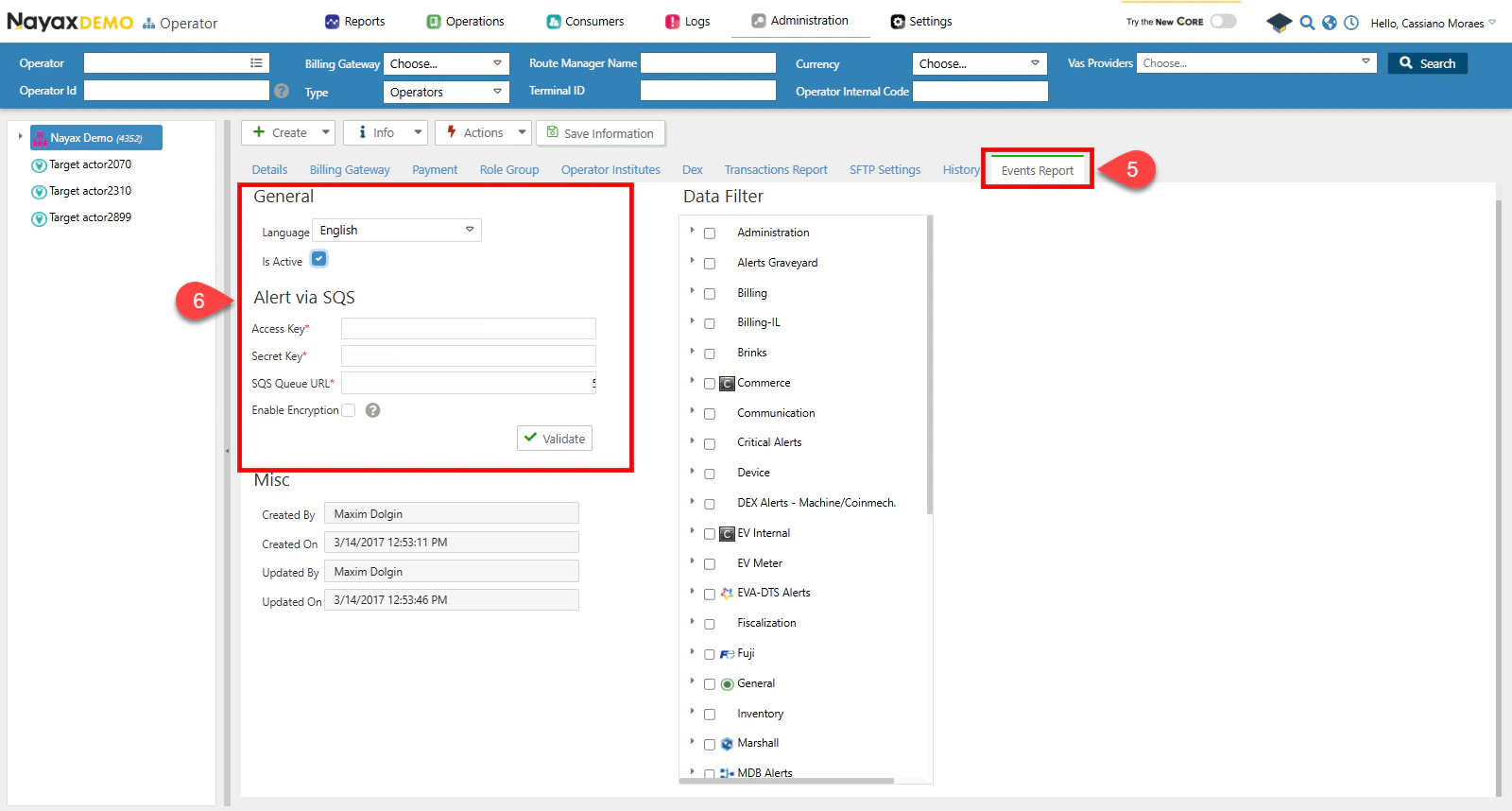This screenshot has height=811, width=1512.
Task: Open the globe language icon
Action: 1330,23
